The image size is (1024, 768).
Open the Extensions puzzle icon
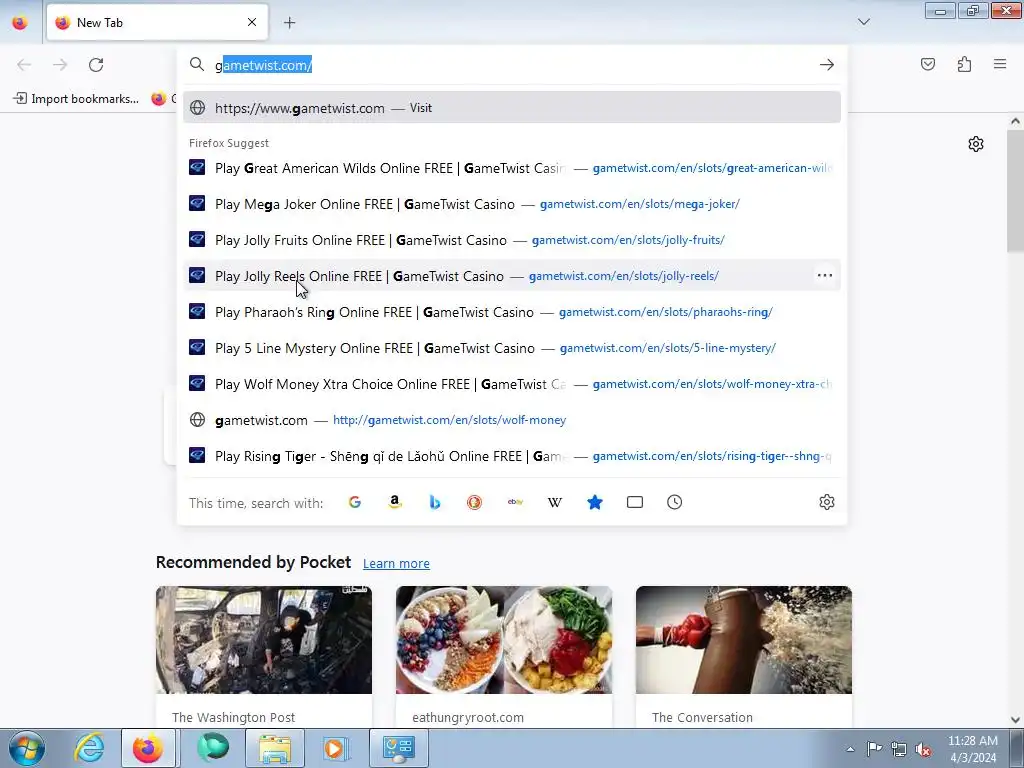coord(964,64)
